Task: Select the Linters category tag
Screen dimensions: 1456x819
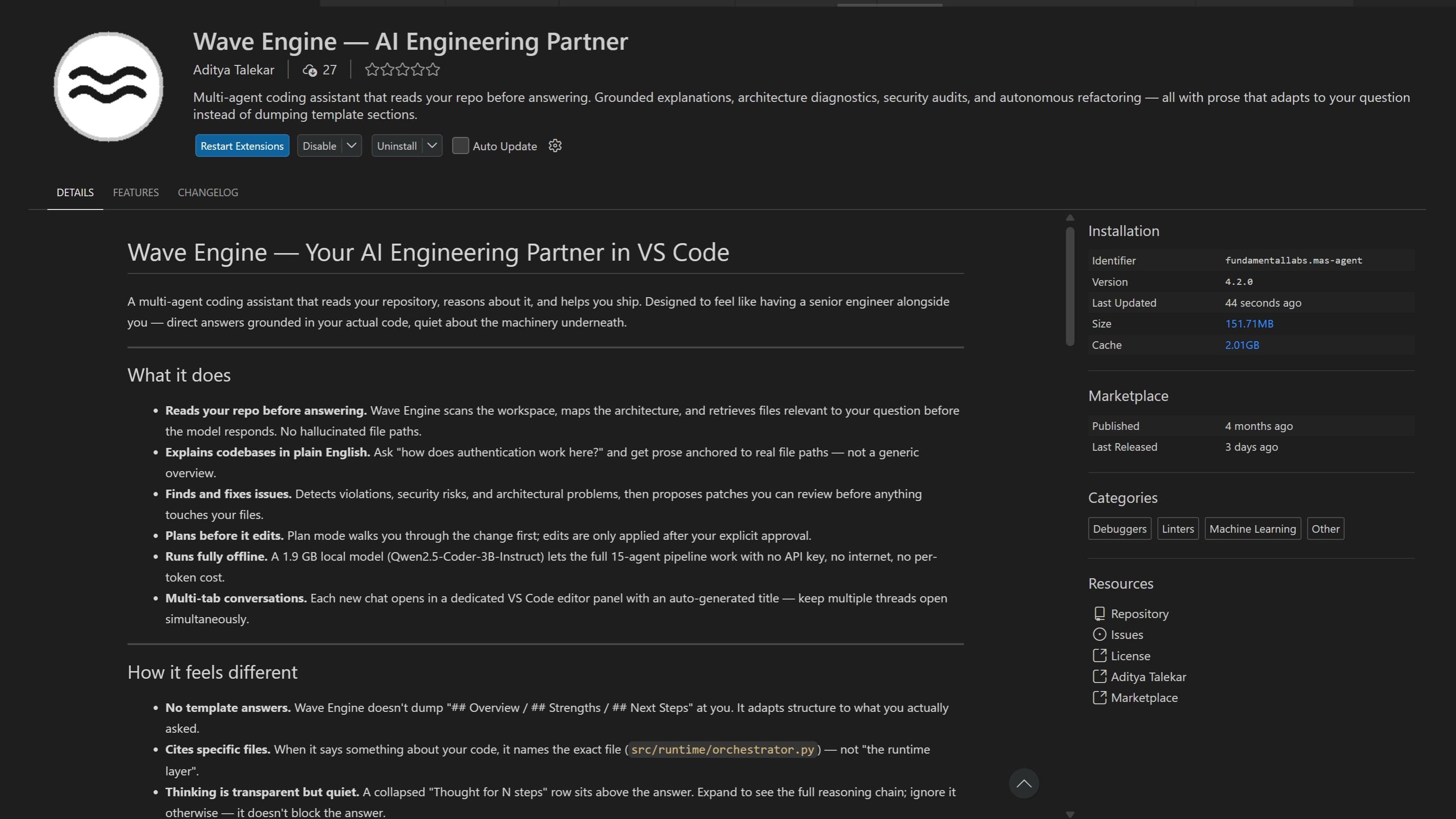Action: click(x=1178, y=529)
